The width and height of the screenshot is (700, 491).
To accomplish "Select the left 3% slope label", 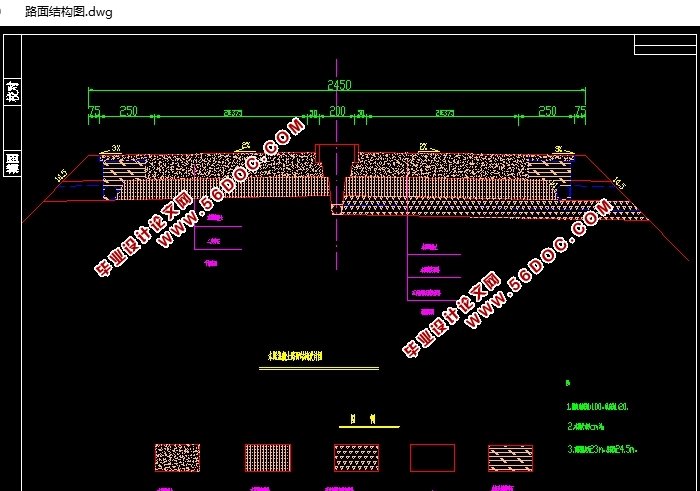I will click(116, 148).
